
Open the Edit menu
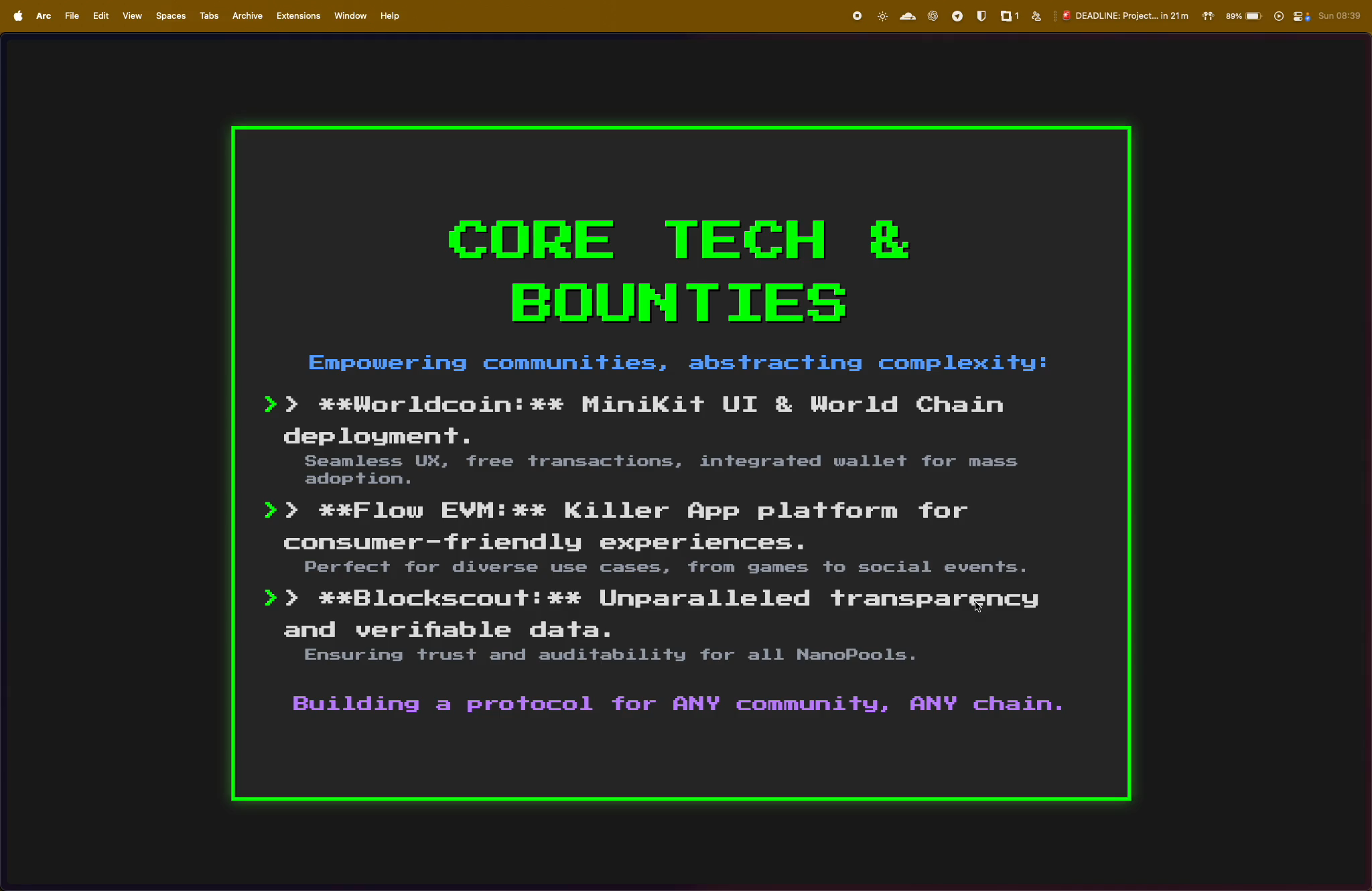point(100,15)
